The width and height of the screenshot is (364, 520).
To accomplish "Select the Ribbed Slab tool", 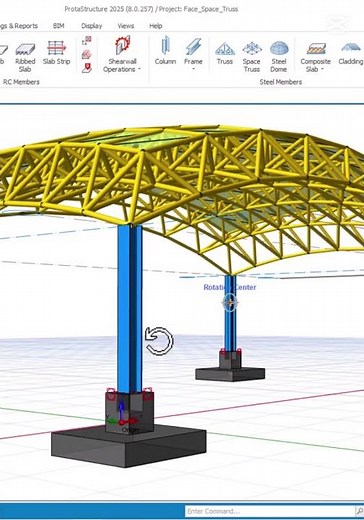I will click(25, 57).
